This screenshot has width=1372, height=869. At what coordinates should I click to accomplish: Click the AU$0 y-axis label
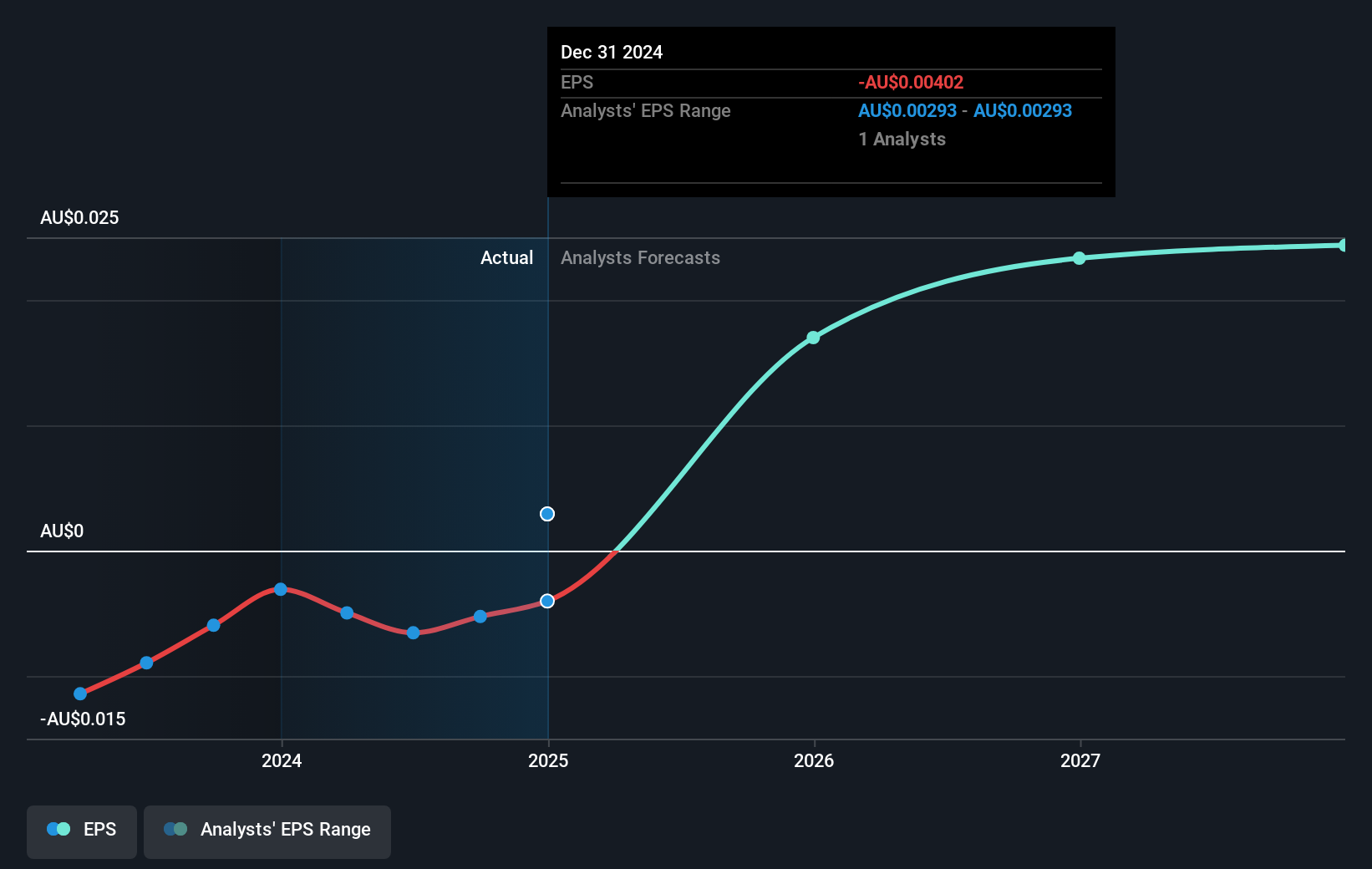(x=62, y=531)
